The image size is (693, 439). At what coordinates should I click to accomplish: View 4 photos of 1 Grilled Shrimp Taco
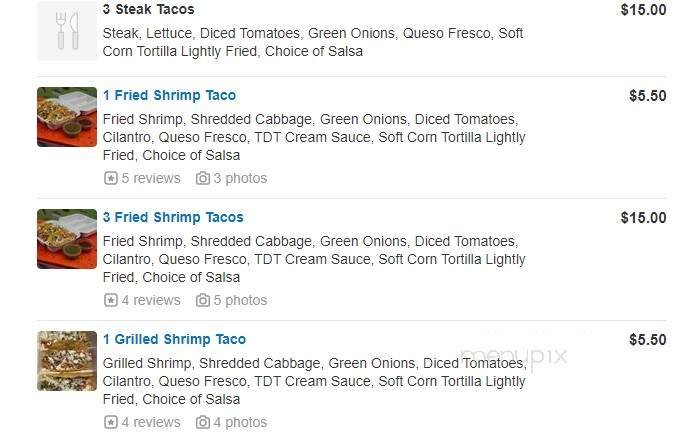pos(240,422)
